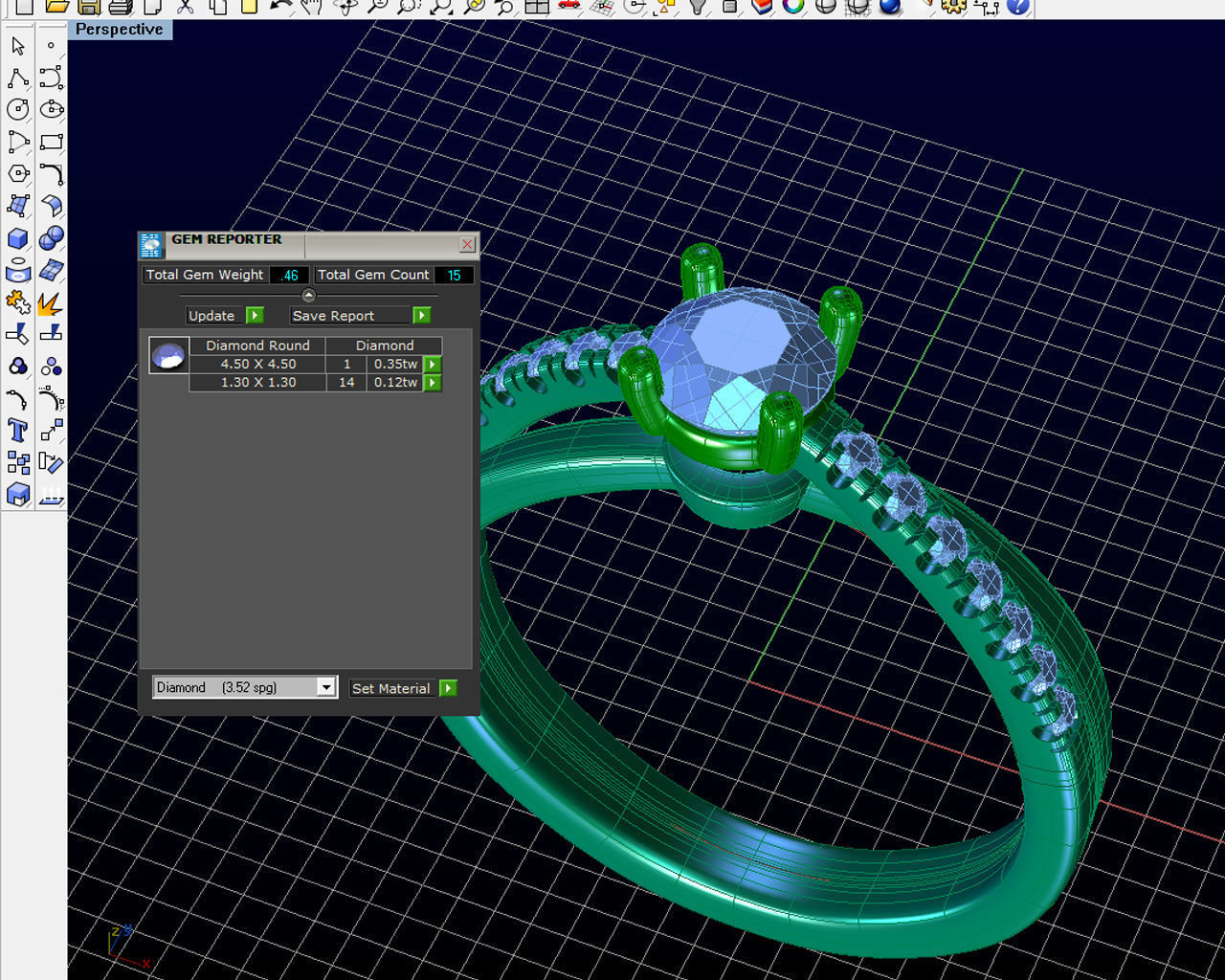
Task: Click the 'Diamond' material column header
Action: pos(385,345)
